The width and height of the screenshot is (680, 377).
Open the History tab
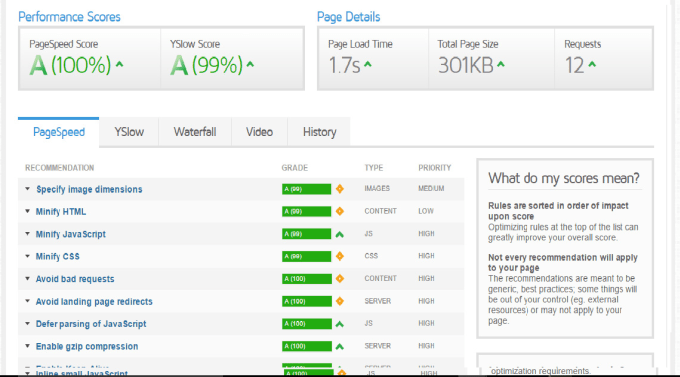(319, 132)
